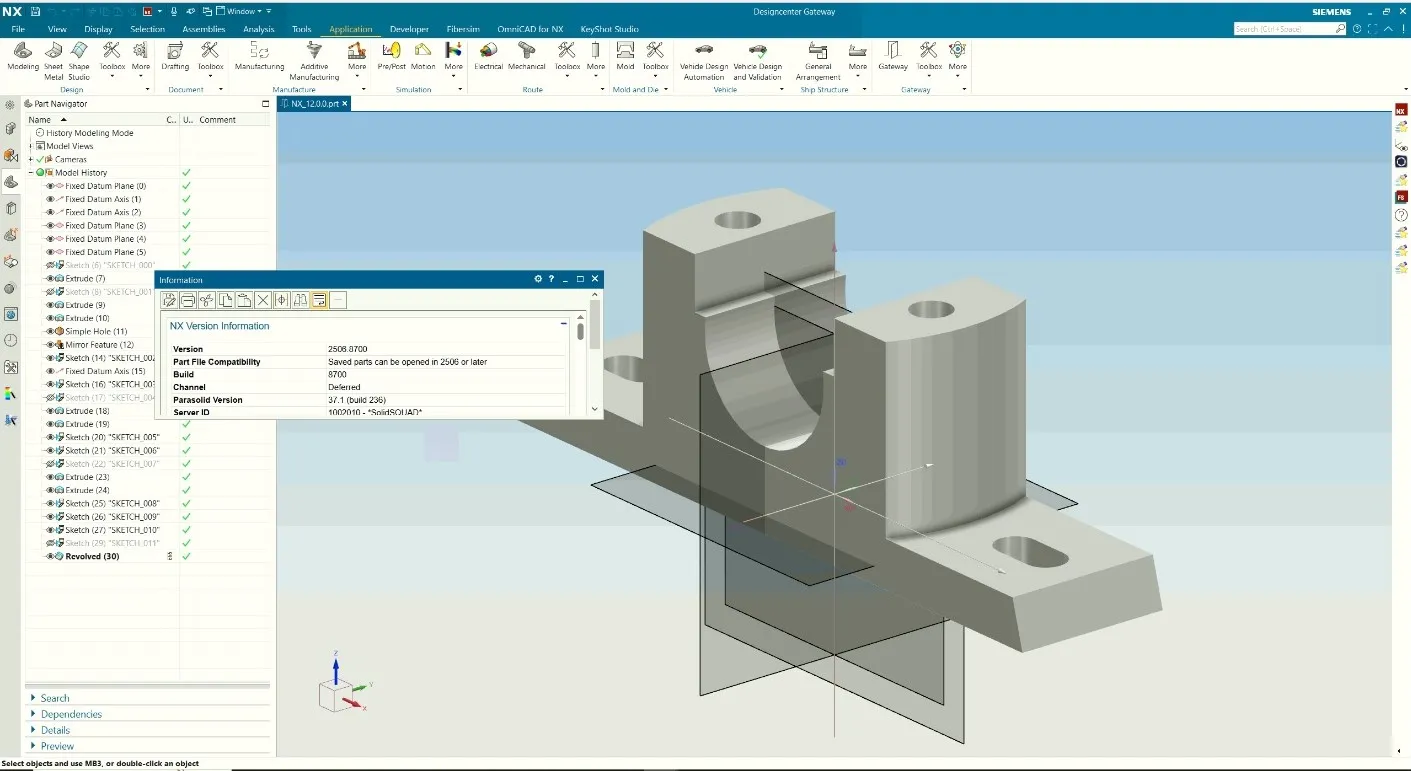
Task: Select History Modeling Mode entry
Action: coord(89,133)
